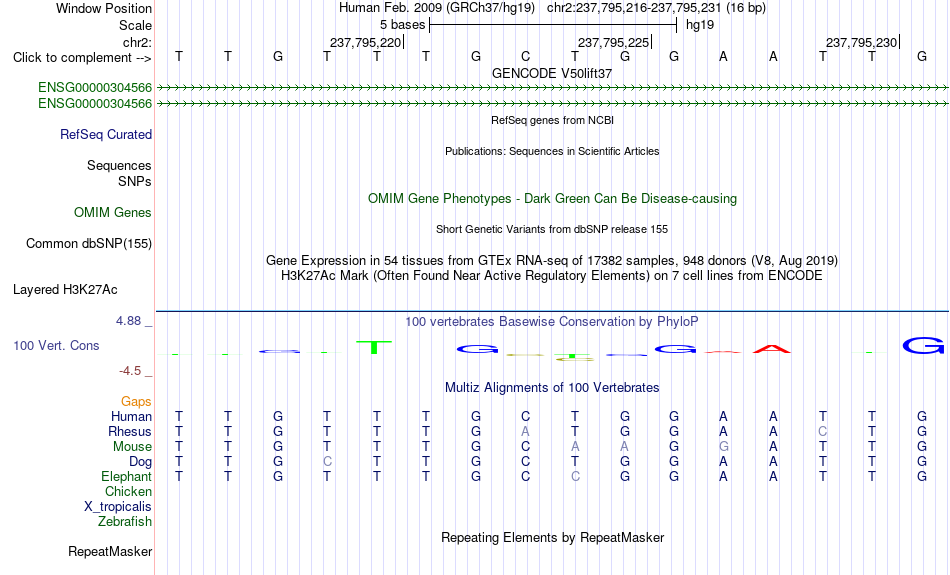Click the tall green T PhyloP conservation bar

click(x=374, y=347)
